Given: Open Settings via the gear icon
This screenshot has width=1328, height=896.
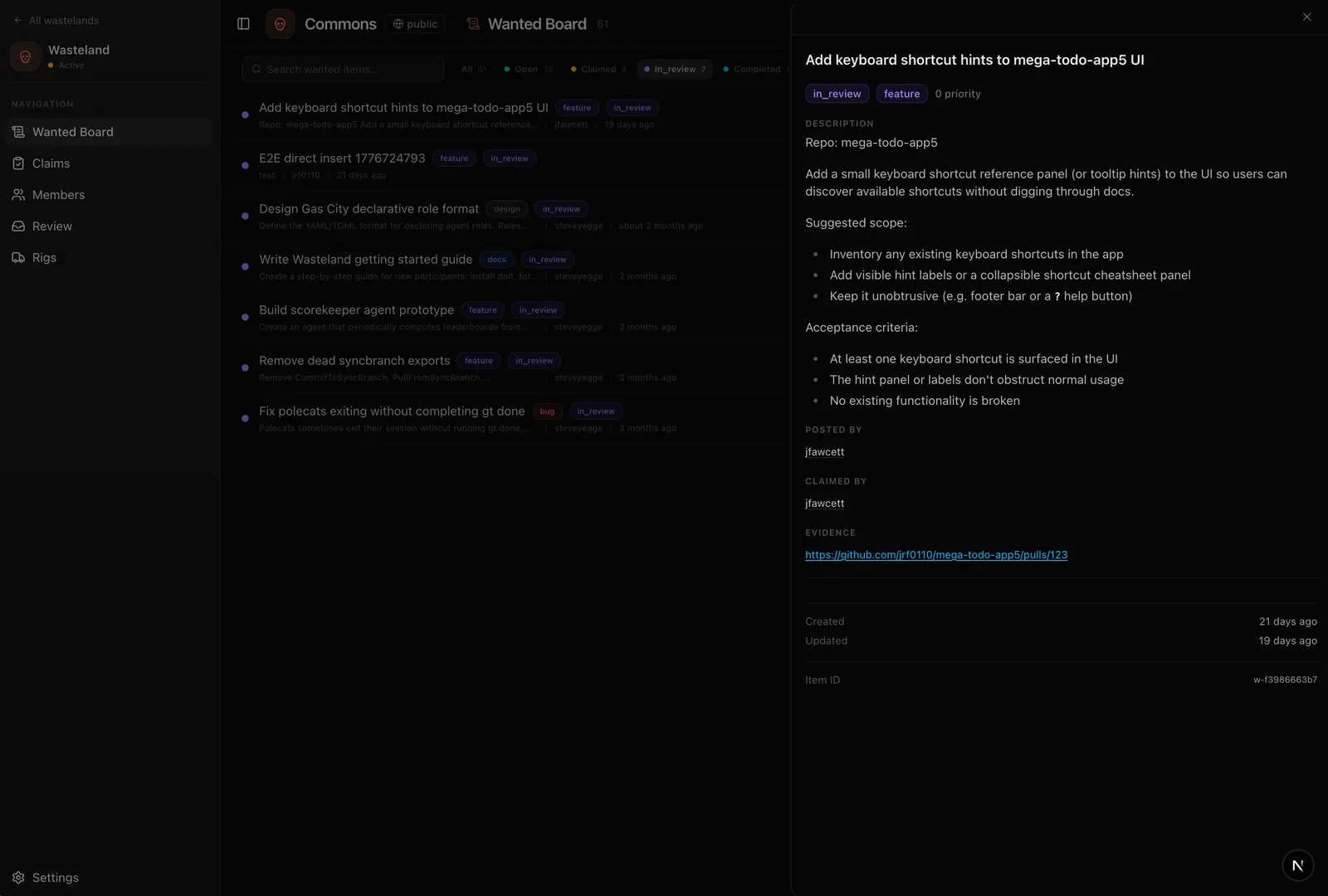Looking at the screenshot, I should click(x=18, y=878).
